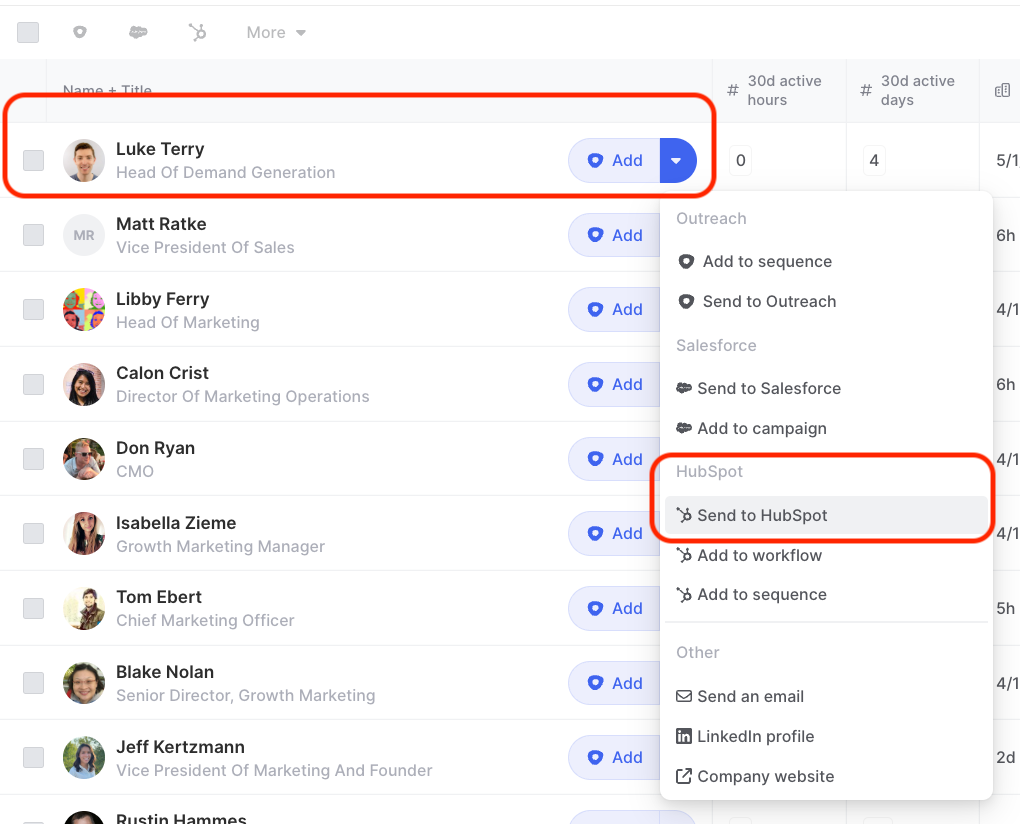Image resolution: width=1020 pixels, height=824 pixels.
Task: Click the HubSpot icon in toolbar
Action: tap(197, 32)
